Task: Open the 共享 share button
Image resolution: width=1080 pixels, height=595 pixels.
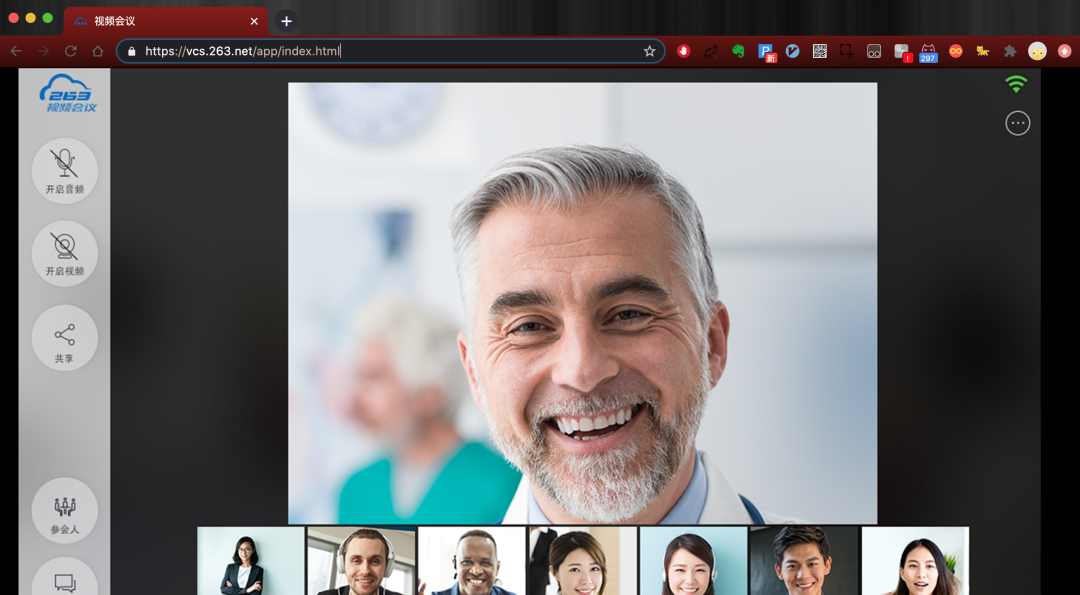Action: point(65,338)
